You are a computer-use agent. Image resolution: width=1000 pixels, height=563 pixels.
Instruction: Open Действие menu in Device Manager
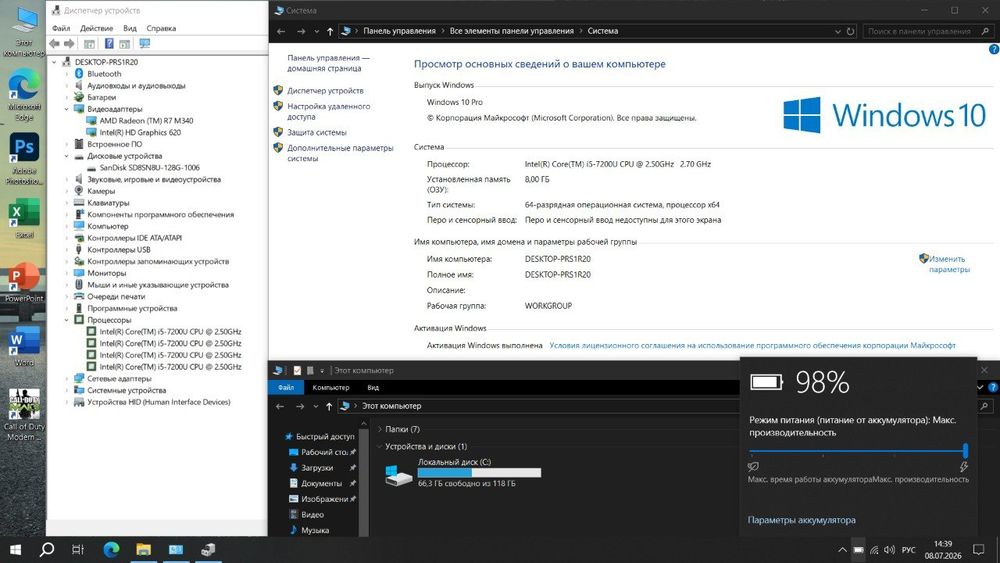(x=96, y=28)
